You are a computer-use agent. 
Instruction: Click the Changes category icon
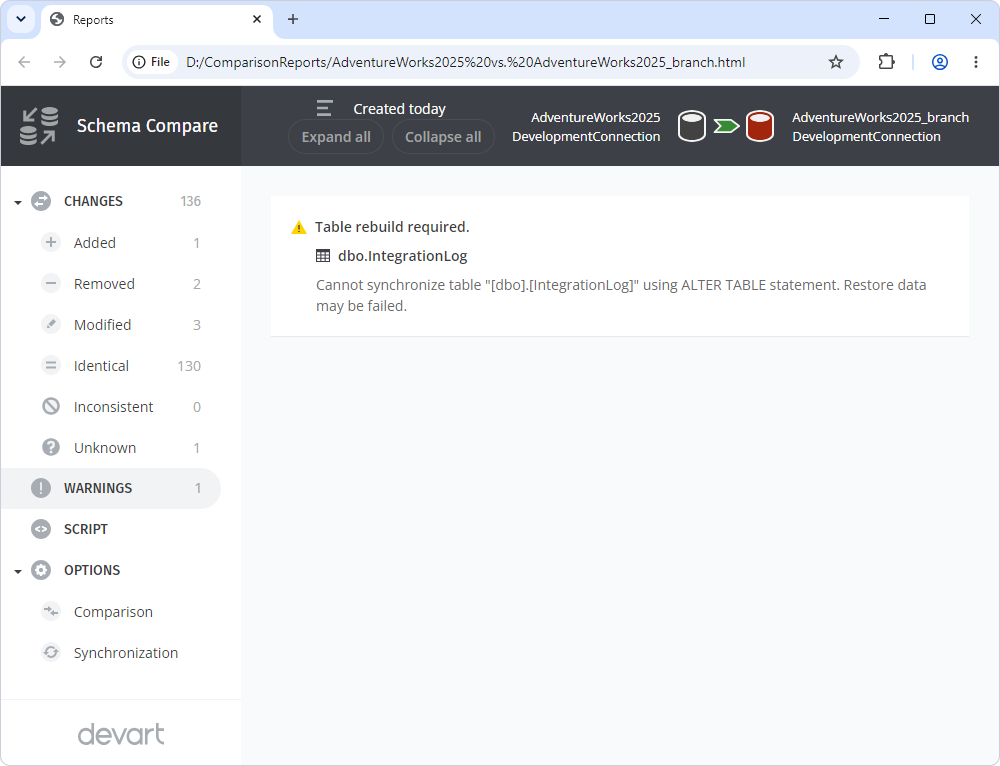pos(41,202)
